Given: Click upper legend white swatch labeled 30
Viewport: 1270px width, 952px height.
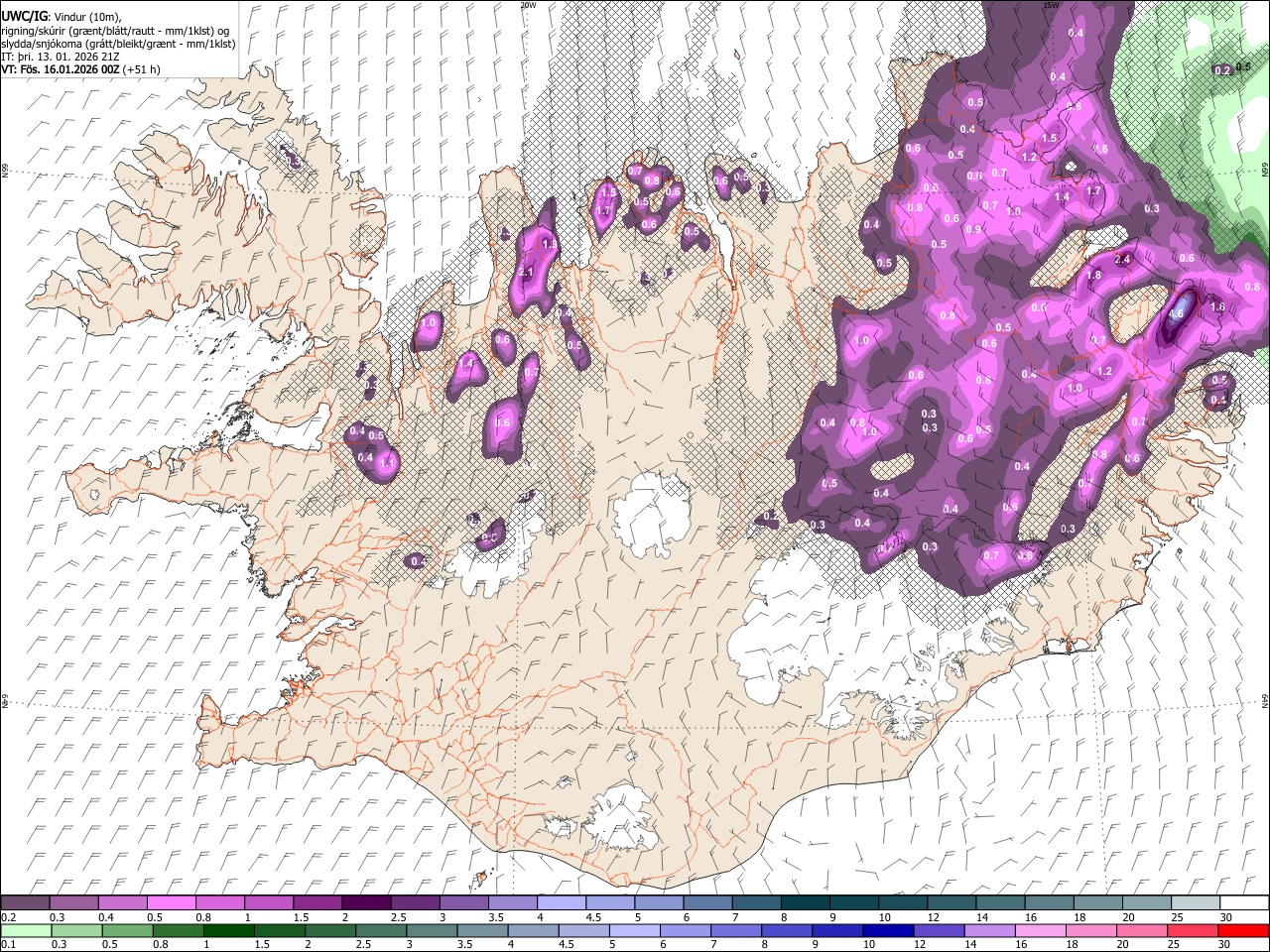Looking at the screenshot, I should (x=1244, y=902).
